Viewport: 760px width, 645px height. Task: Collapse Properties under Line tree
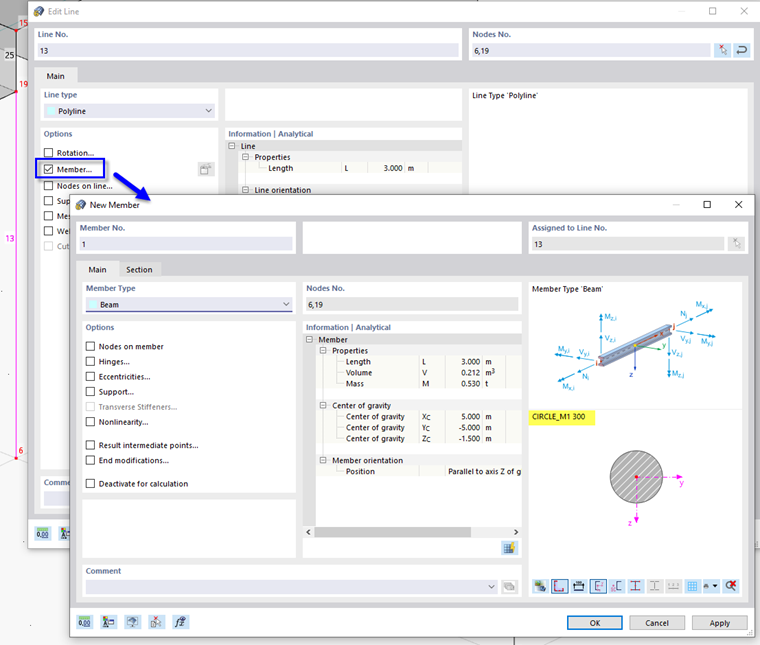point(245,157)
